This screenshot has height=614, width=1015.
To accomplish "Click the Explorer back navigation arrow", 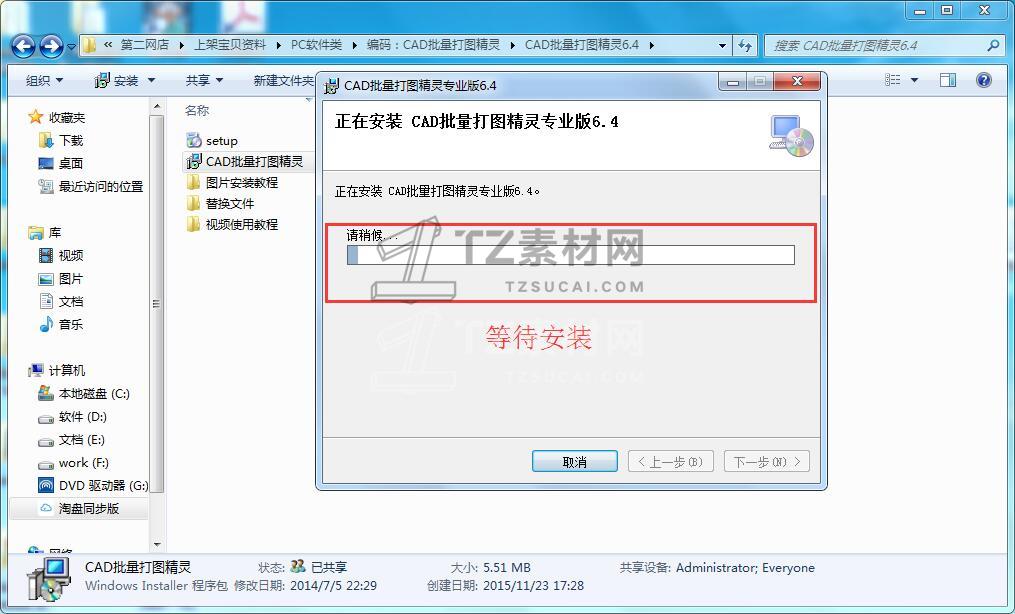I will [x=23, y=46].
